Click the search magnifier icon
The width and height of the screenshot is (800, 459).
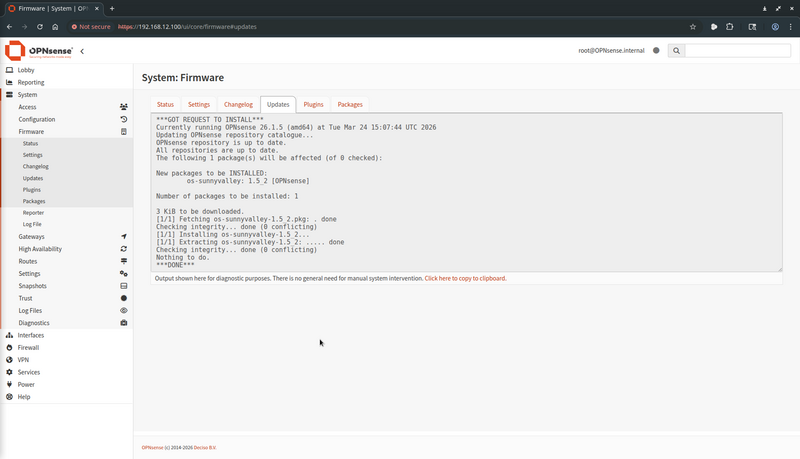[676, 50]
